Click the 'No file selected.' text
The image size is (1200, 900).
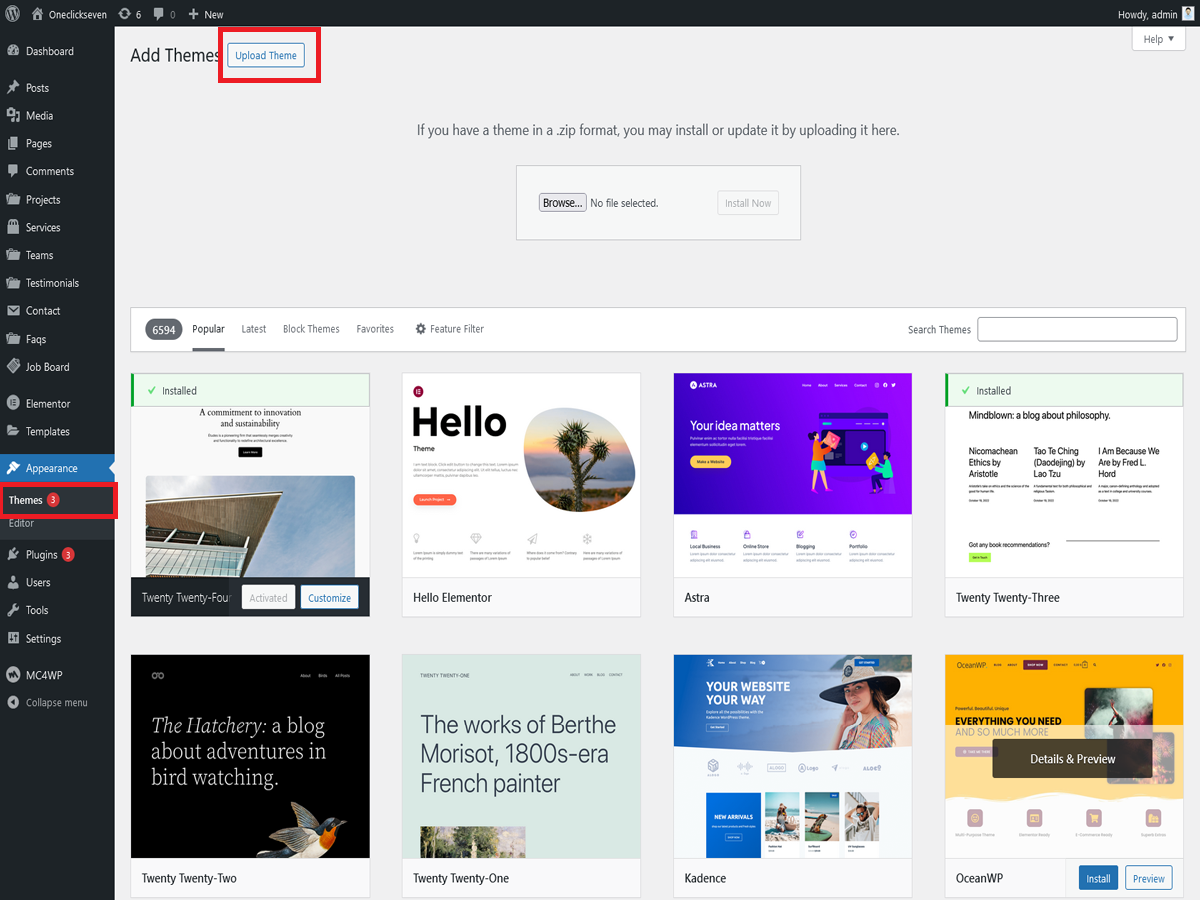[624, 203]
